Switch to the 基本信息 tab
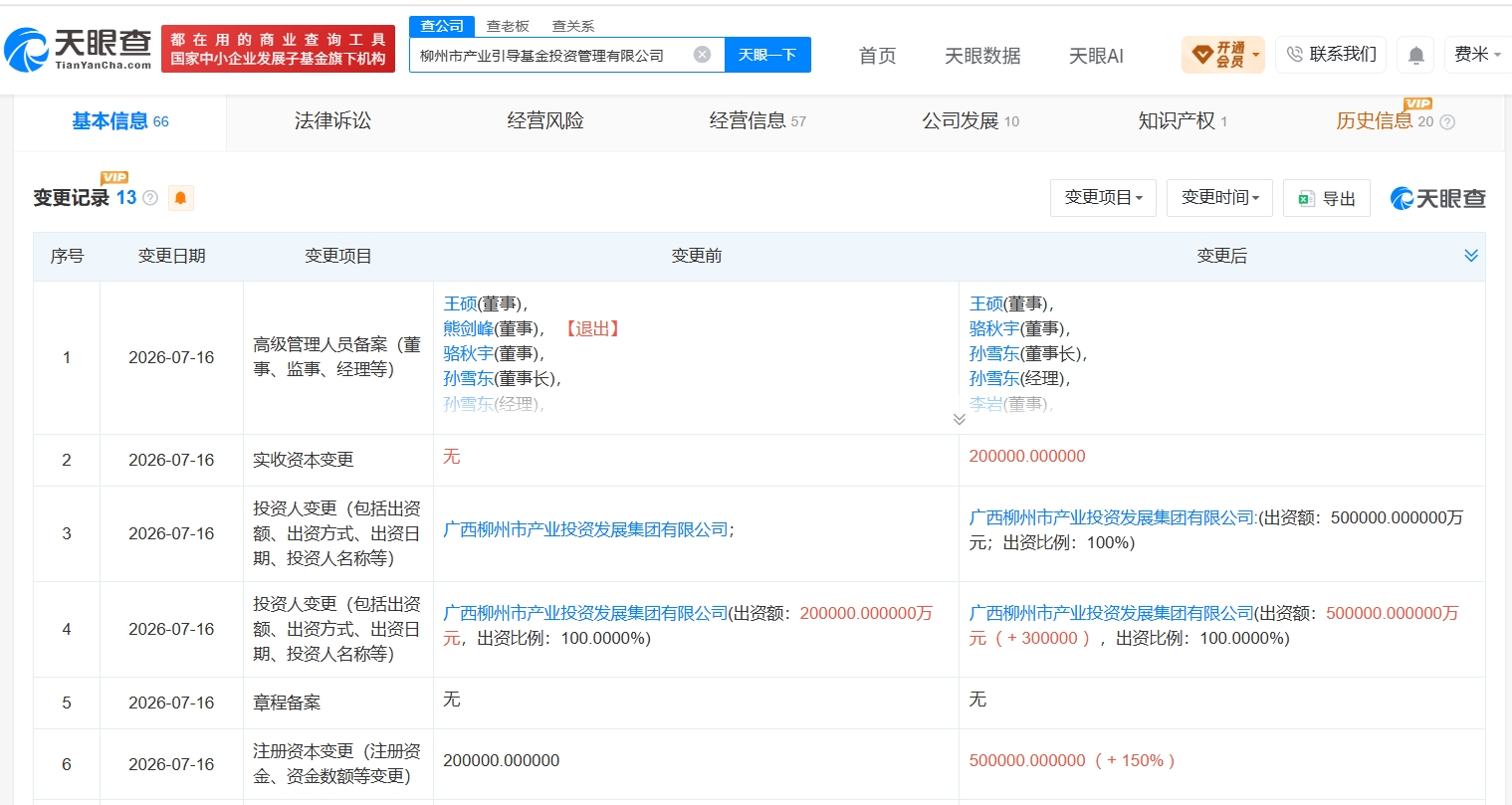Screen dimensions: 1512x805 120,121
